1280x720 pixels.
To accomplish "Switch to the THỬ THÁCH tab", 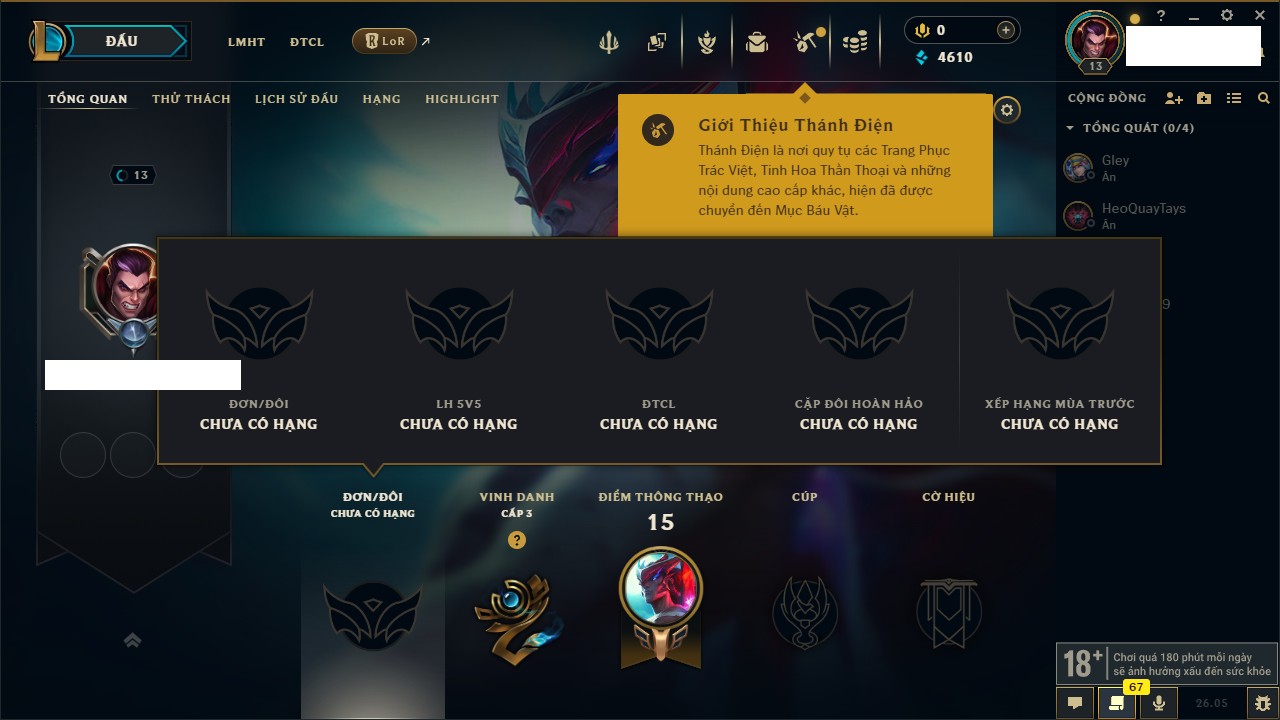I will click(191, 99).
